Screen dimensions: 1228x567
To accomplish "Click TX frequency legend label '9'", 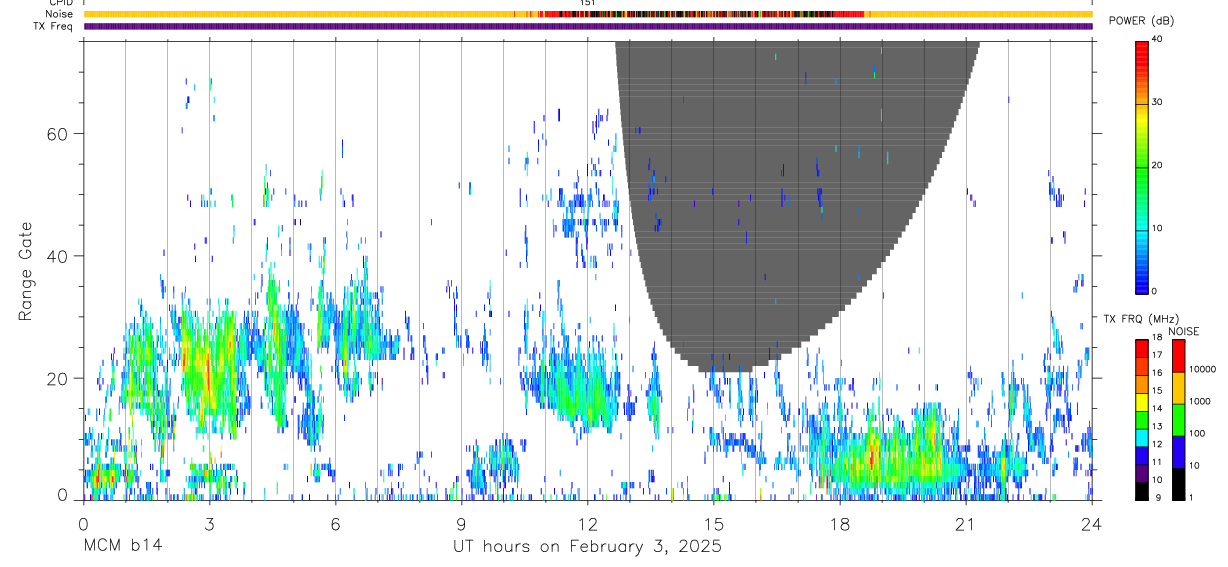I will (1156, 497).
